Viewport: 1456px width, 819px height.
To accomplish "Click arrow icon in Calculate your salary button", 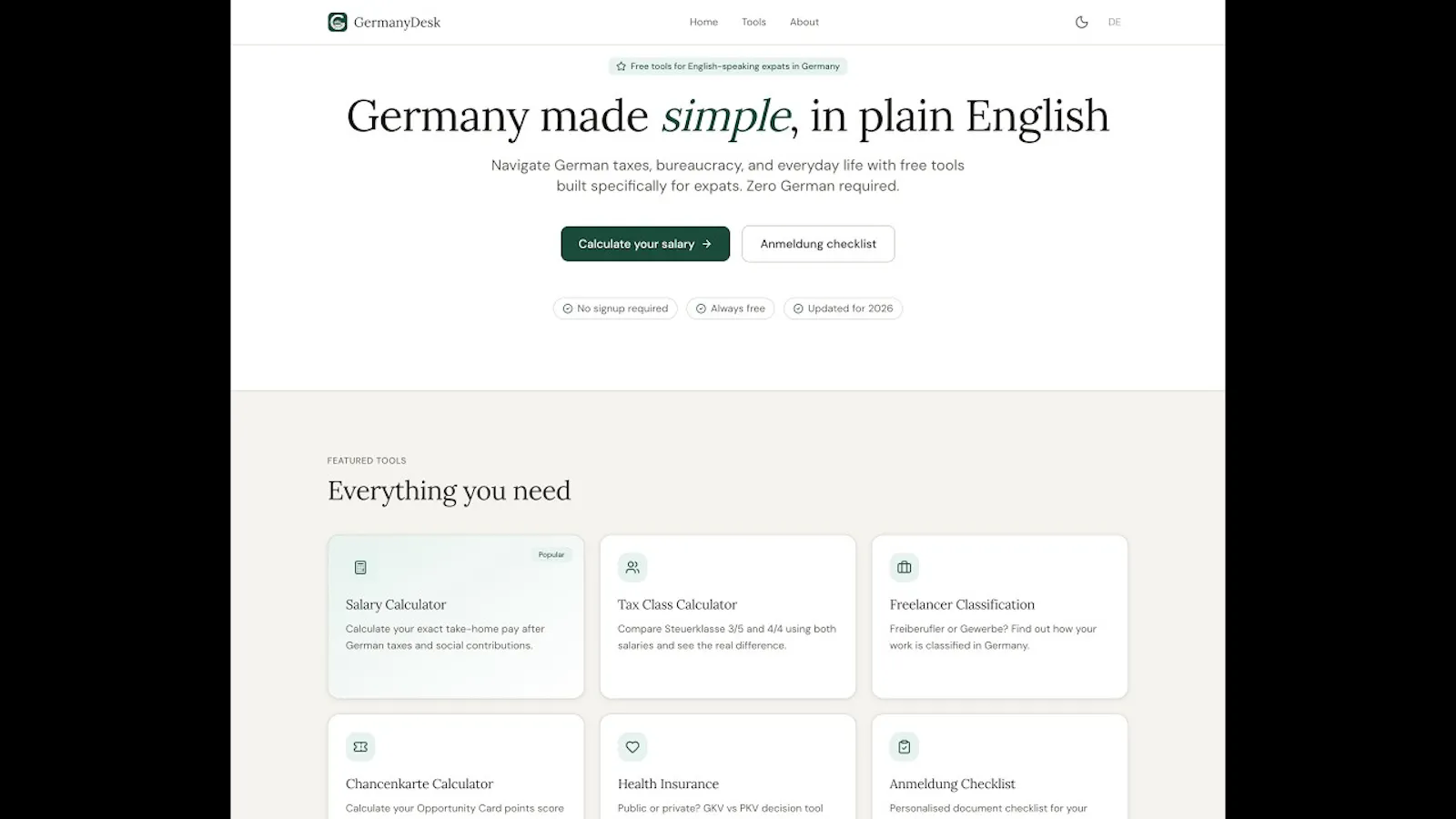I will click(707, 244).
